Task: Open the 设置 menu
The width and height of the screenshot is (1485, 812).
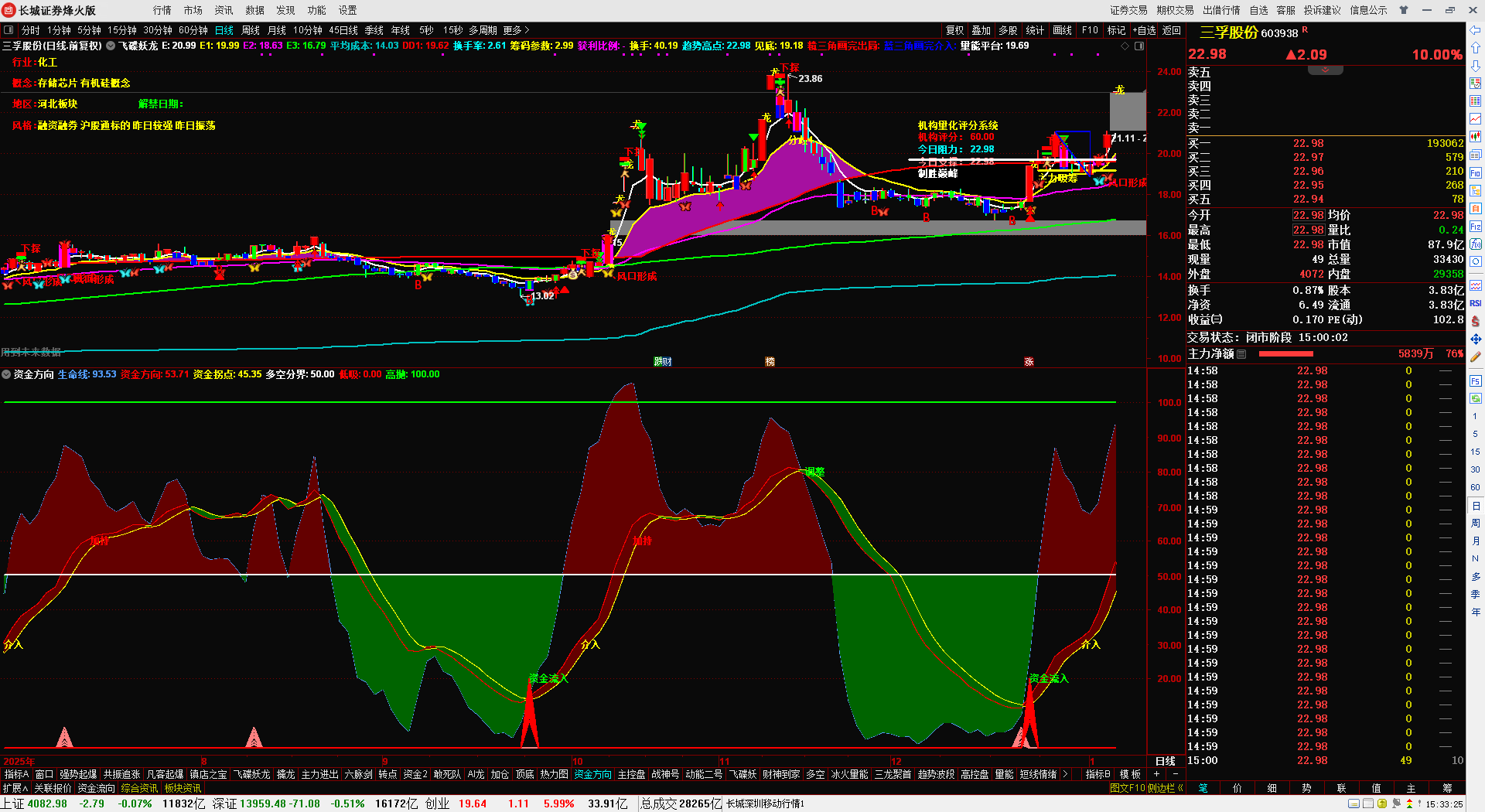Action: pyautogui.click(x=348, y=10)
